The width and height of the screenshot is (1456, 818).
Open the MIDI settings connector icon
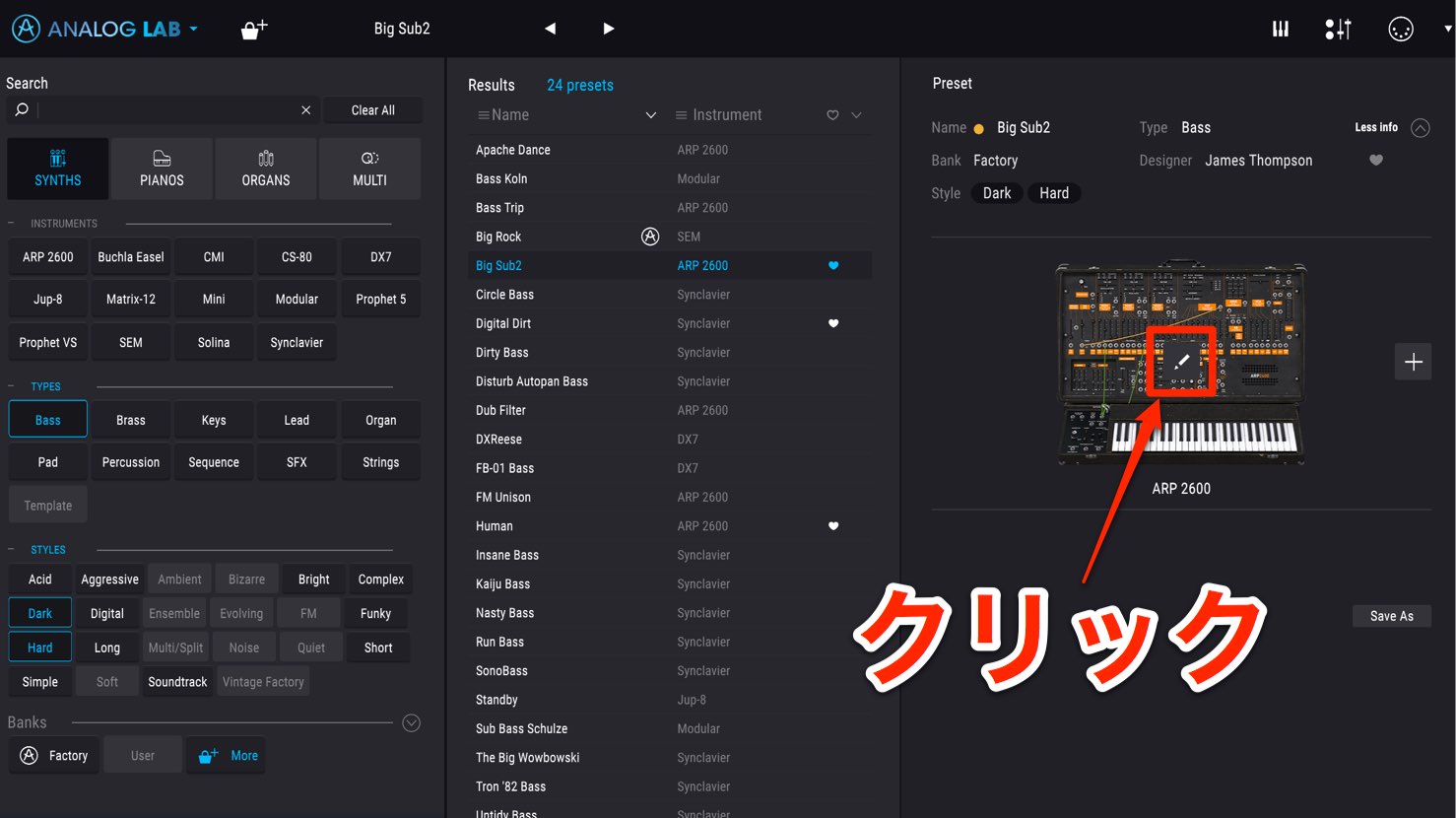click(1400, 30)
